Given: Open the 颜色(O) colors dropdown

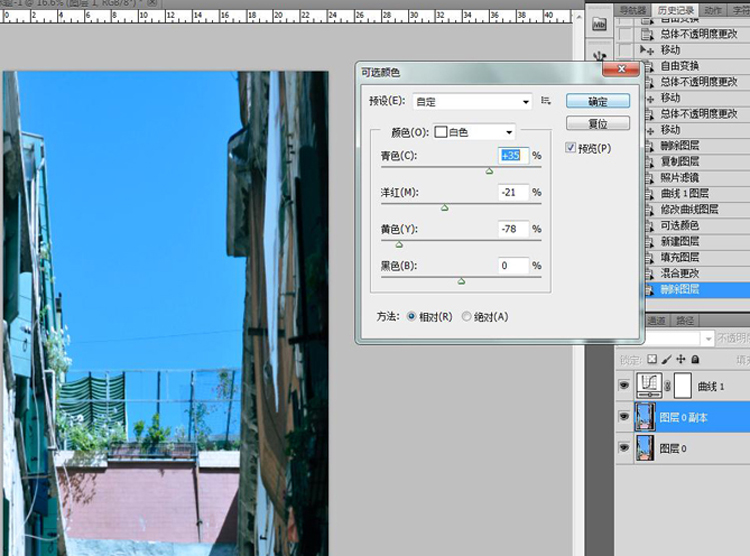Looking at the screenshot, I should tap(474, 132).
